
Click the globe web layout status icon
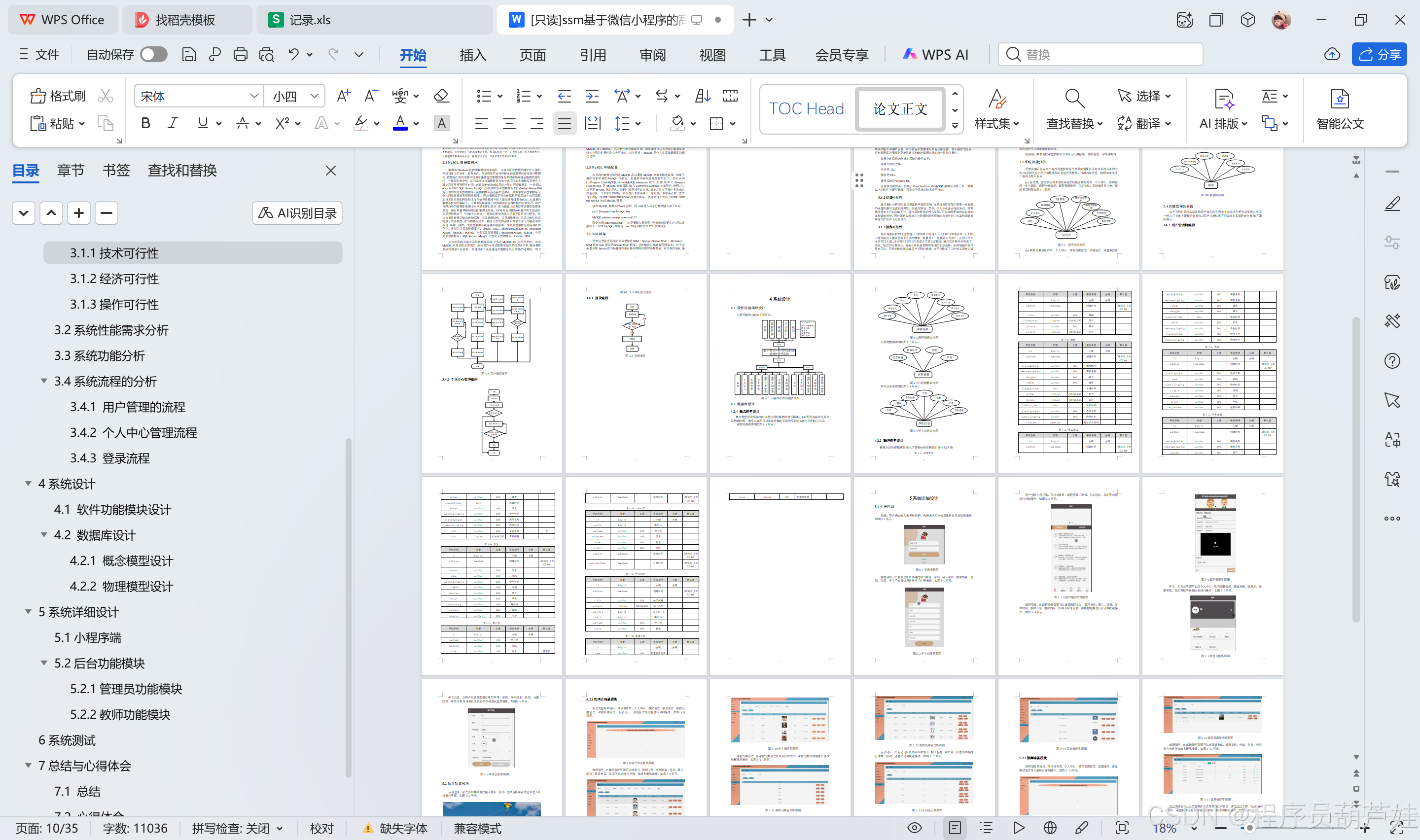[x=1050, y=828]
